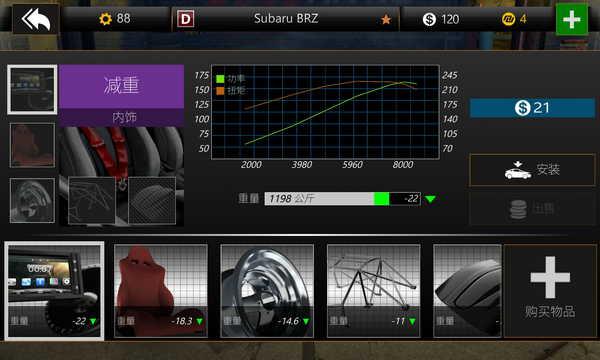Open the 购买物品 buy items button
Viewport: 600px width, 360px height.
coord(550,291)
